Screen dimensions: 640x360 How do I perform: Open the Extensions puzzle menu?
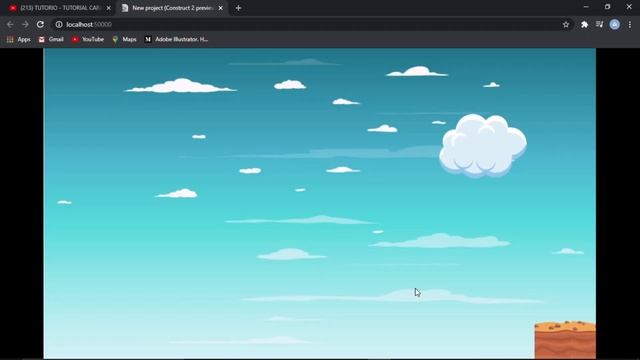click(584, 24)
